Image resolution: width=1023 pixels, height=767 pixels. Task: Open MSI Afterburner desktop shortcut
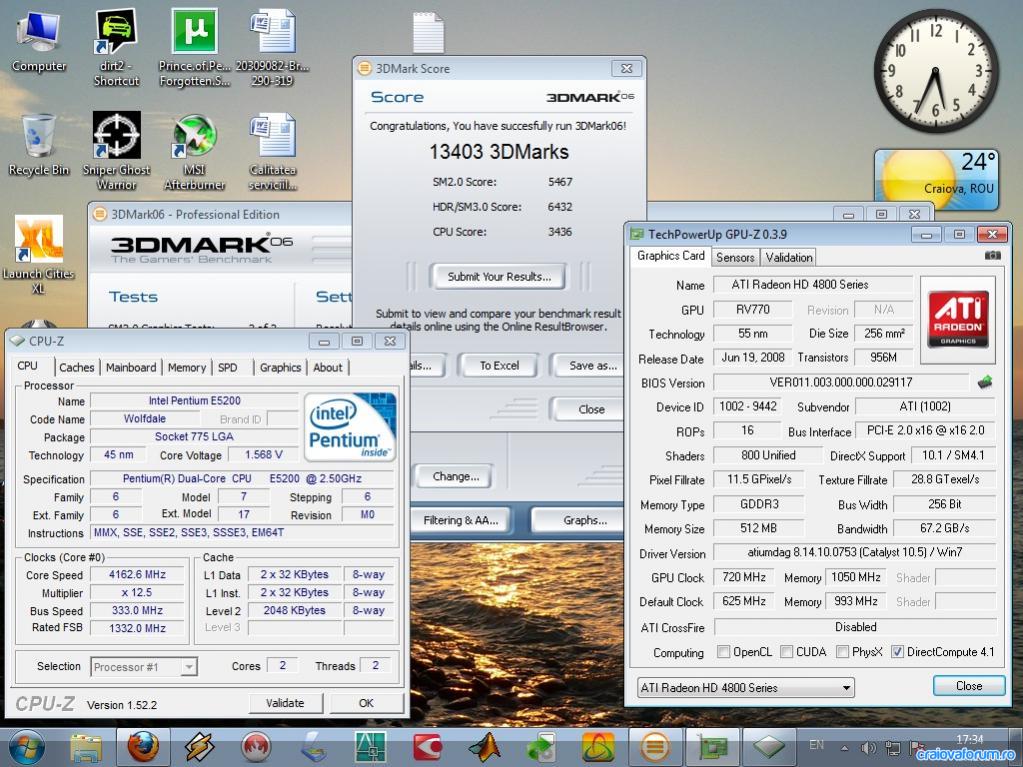point(194,151)
